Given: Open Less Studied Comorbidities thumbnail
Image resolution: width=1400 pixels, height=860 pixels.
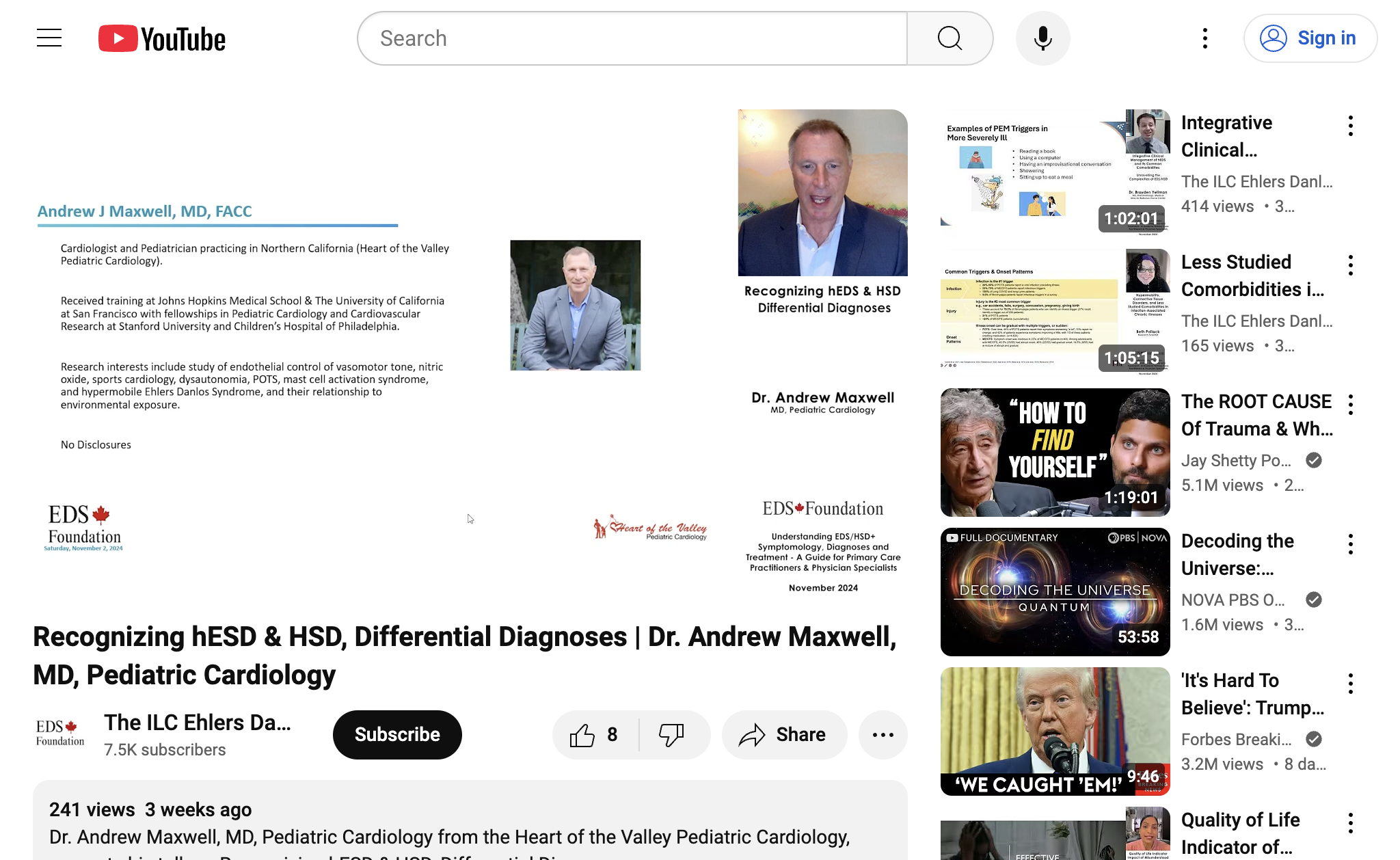Looking at the screenshot, I should pos(1055,312).
